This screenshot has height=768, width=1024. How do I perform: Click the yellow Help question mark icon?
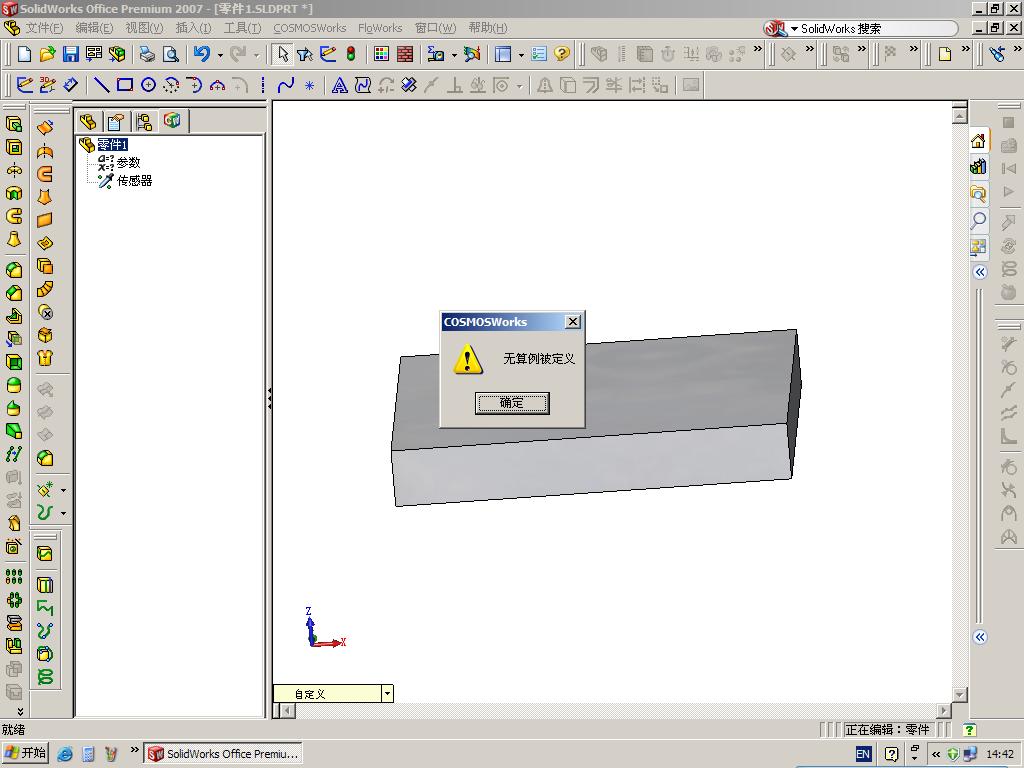pos(562,54)
